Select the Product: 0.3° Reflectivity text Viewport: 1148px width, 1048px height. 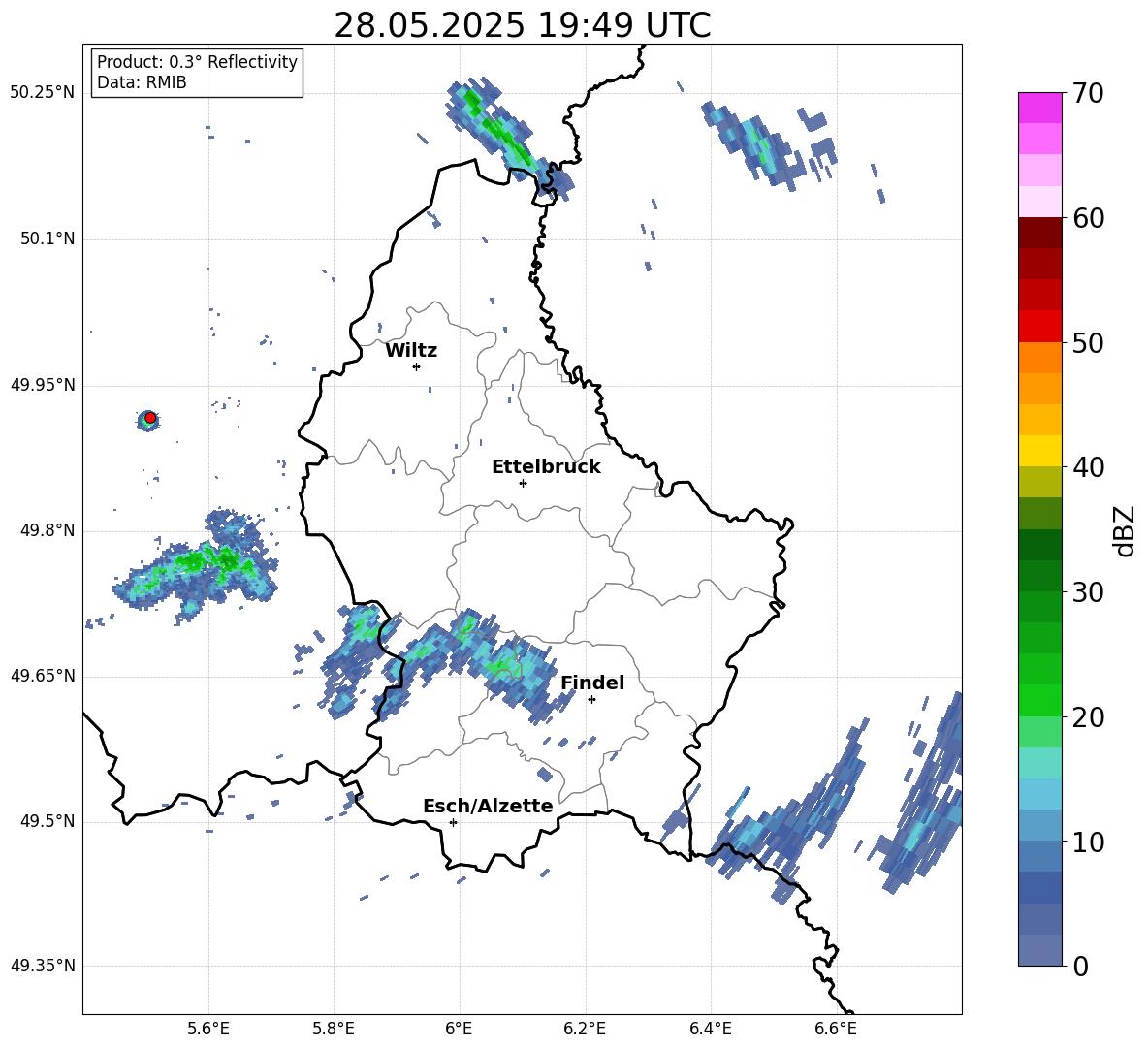[x=197, y=61]
